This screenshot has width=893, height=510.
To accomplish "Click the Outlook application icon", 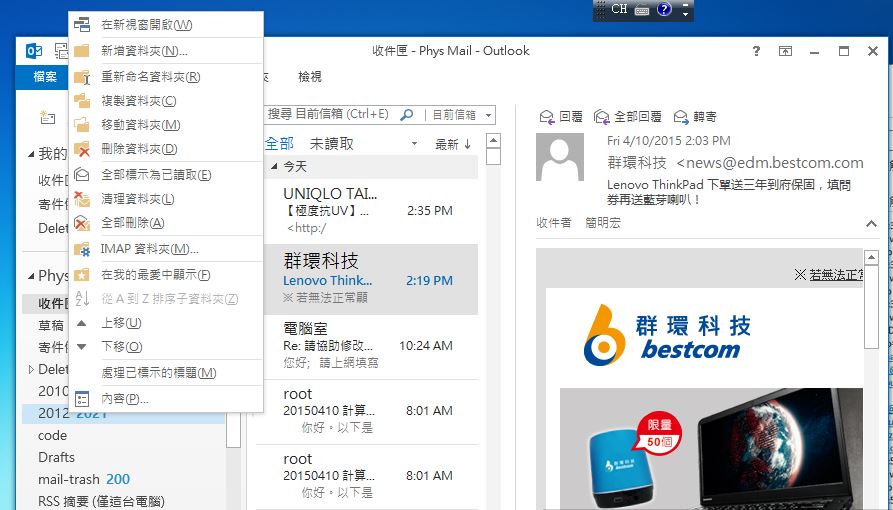I will click(34, 51).
